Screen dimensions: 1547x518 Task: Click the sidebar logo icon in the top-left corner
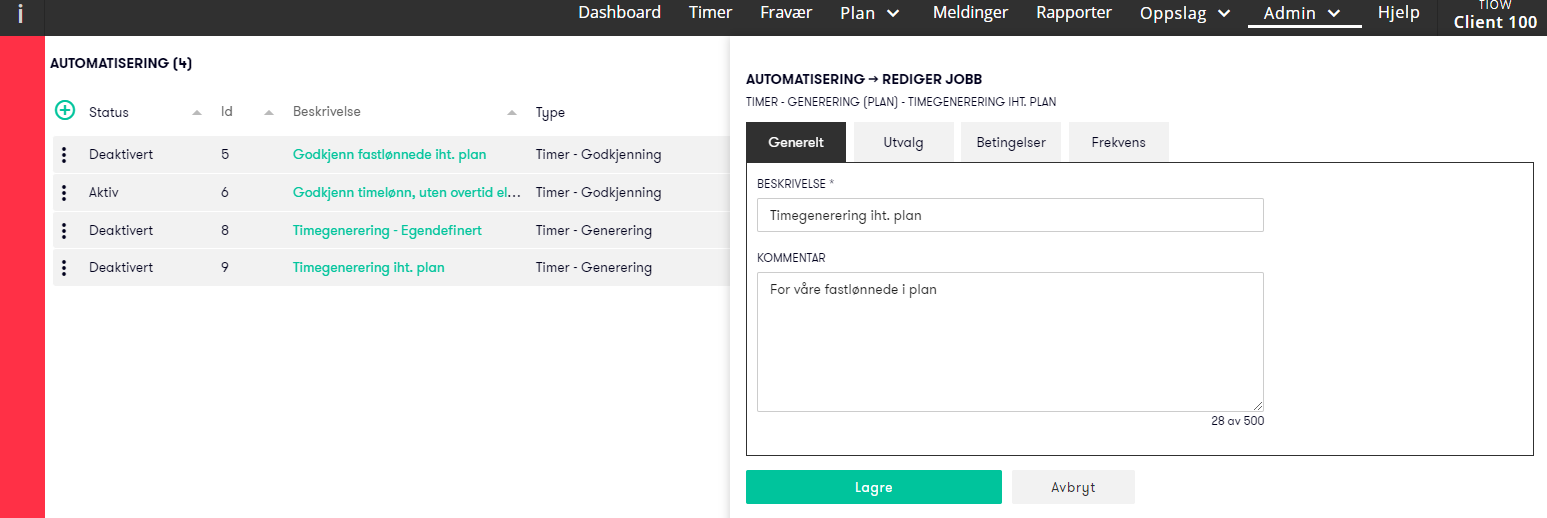point(21,15)
